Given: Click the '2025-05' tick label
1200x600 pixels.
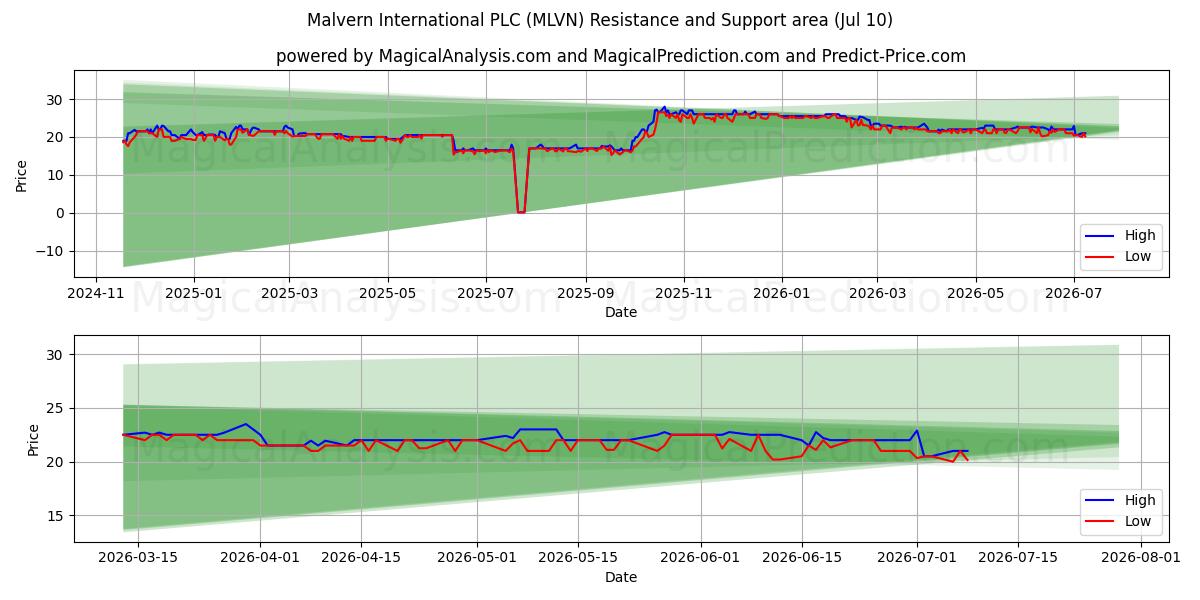Looking at the screenshot, I should pos(387,293).
